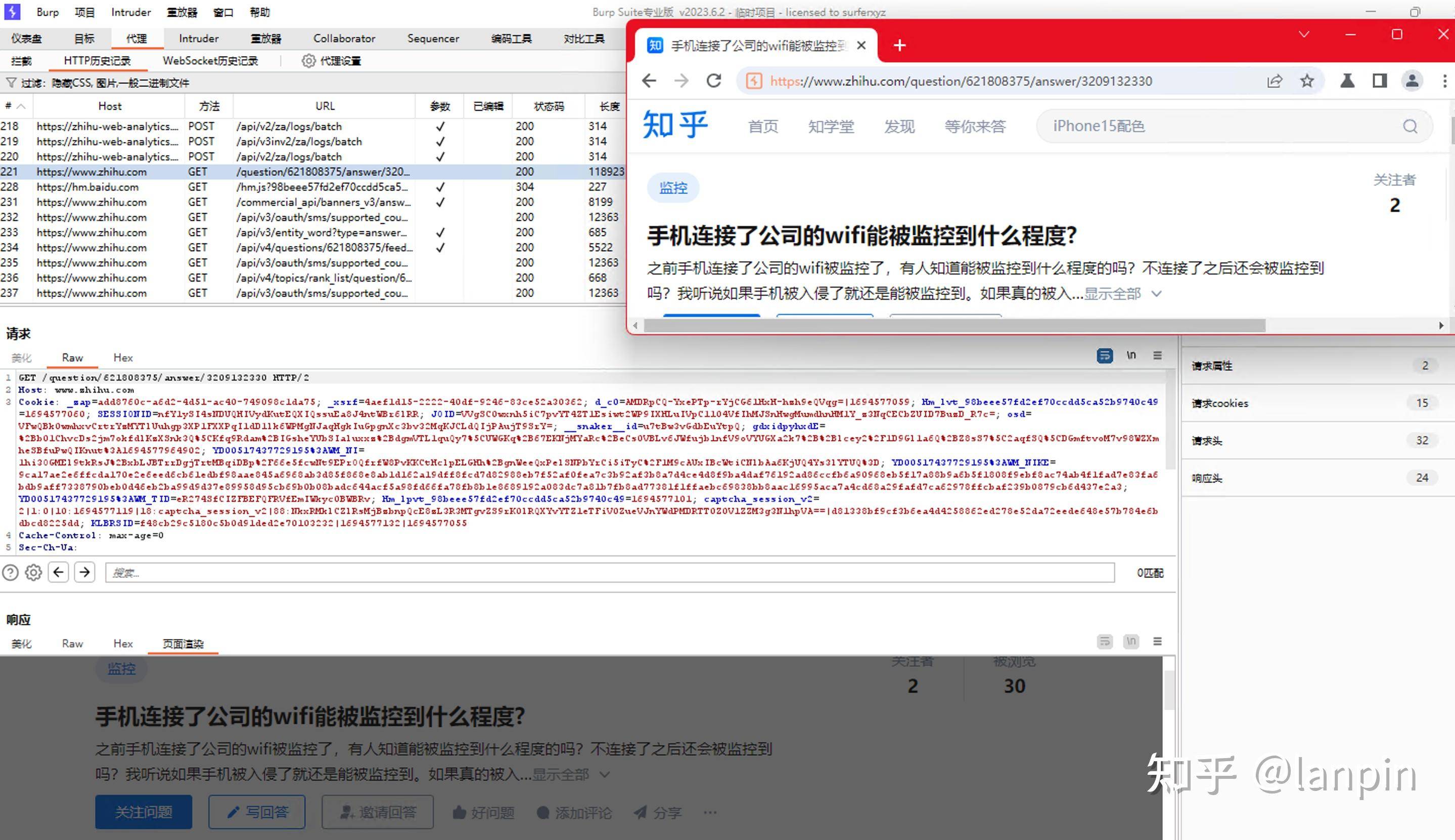Click search help question-mark icon
This screenshot has width=1455, height=840.
point(11,572)
